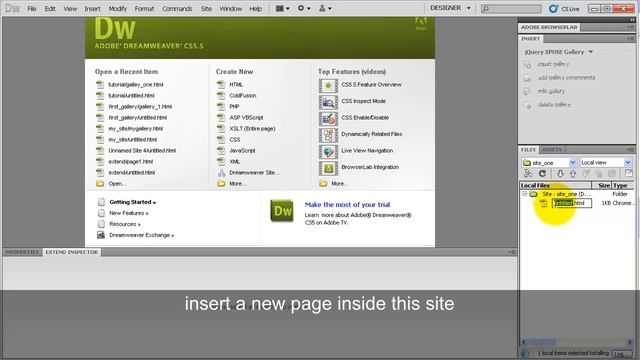Image resolution: width=640 pixels, height=360 pixels.
Task: Open the DESIGNER workspace dropdown
Action: point(451,8)
